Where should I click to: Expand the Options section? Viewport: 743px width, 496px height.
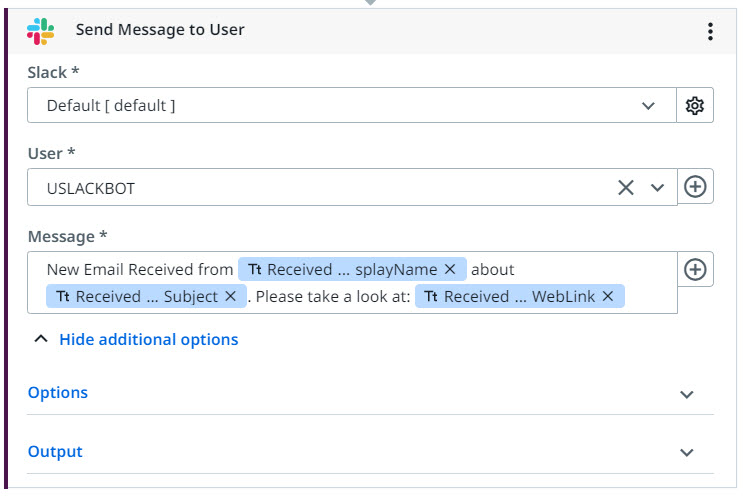coord(370,393)
